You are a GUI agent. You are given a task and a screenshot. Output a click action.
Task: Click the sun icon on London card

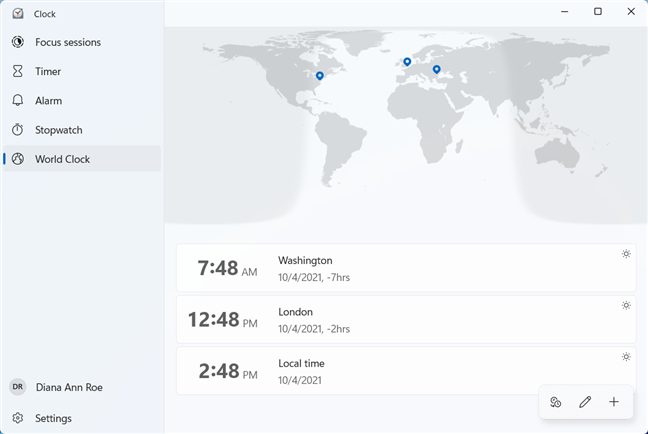(626, 305)
